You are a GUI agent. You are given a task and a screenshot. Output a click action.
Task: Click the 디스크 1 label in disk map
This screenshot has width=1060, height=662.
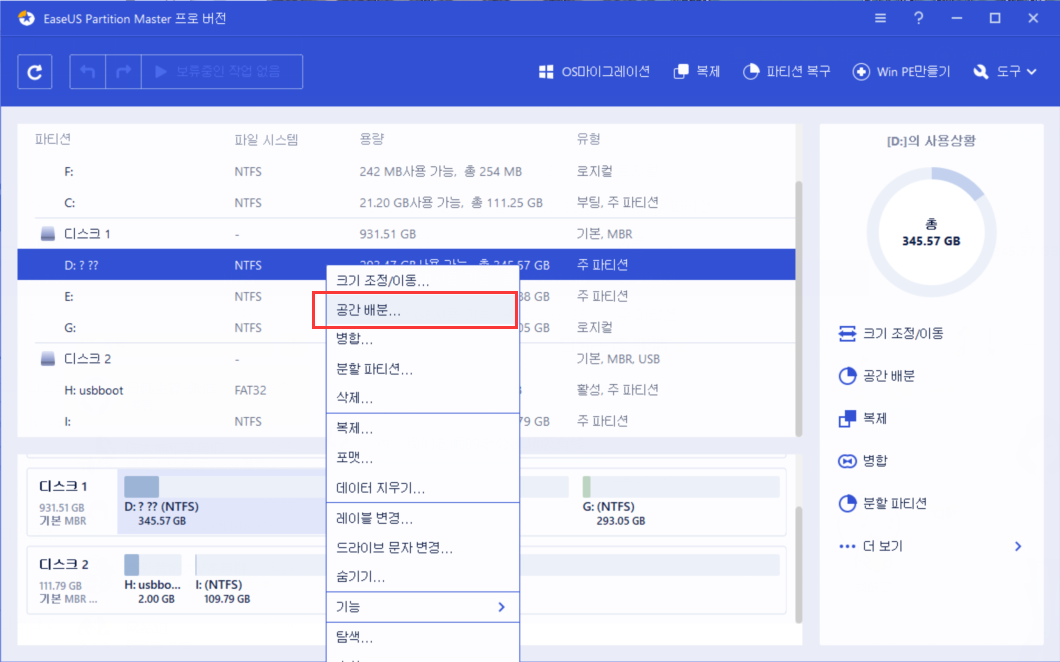[63, 486]
